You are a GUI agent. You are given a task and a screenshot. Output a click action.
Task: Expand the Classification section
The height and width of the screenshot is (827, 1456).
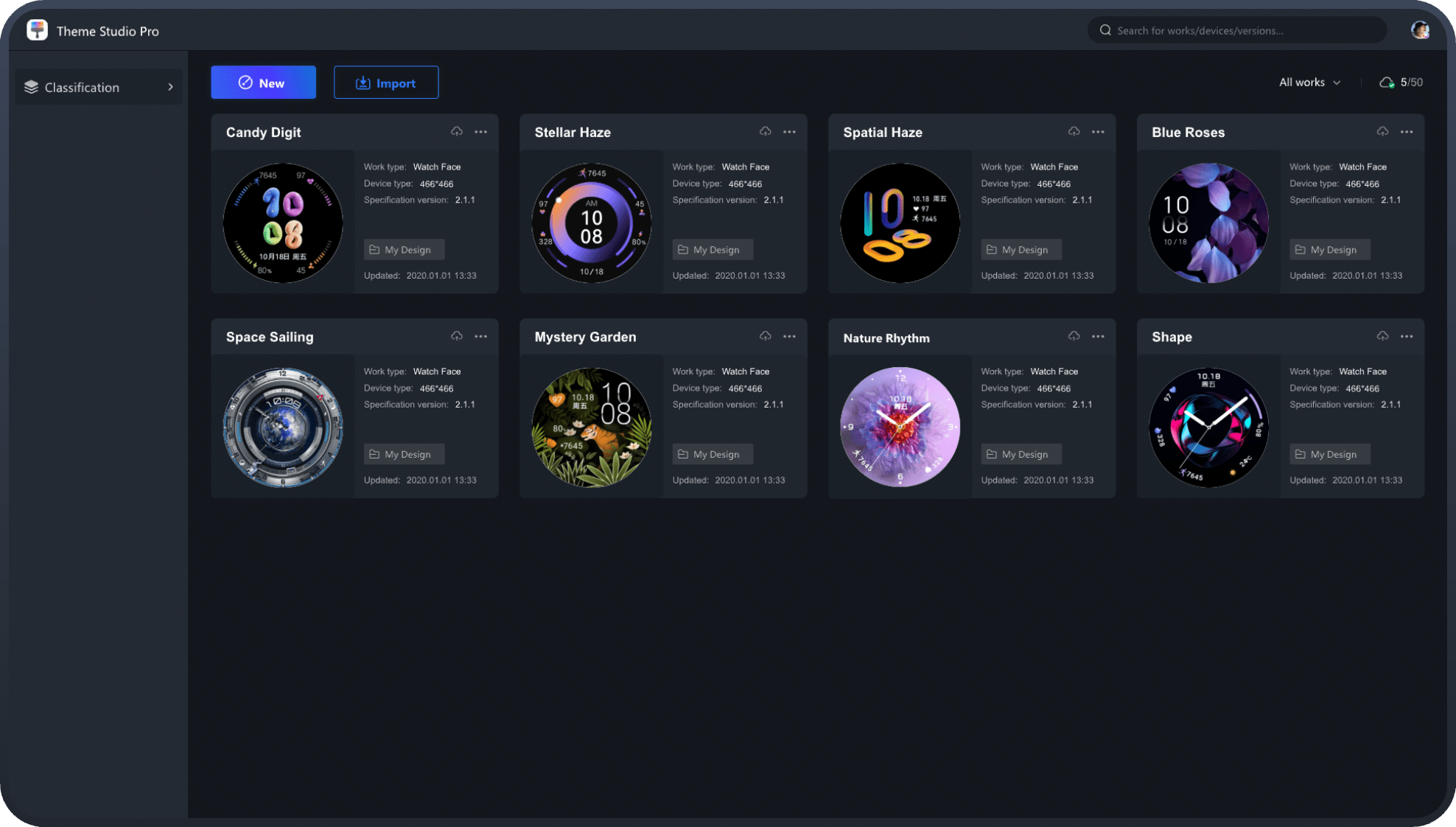point(171,86)
